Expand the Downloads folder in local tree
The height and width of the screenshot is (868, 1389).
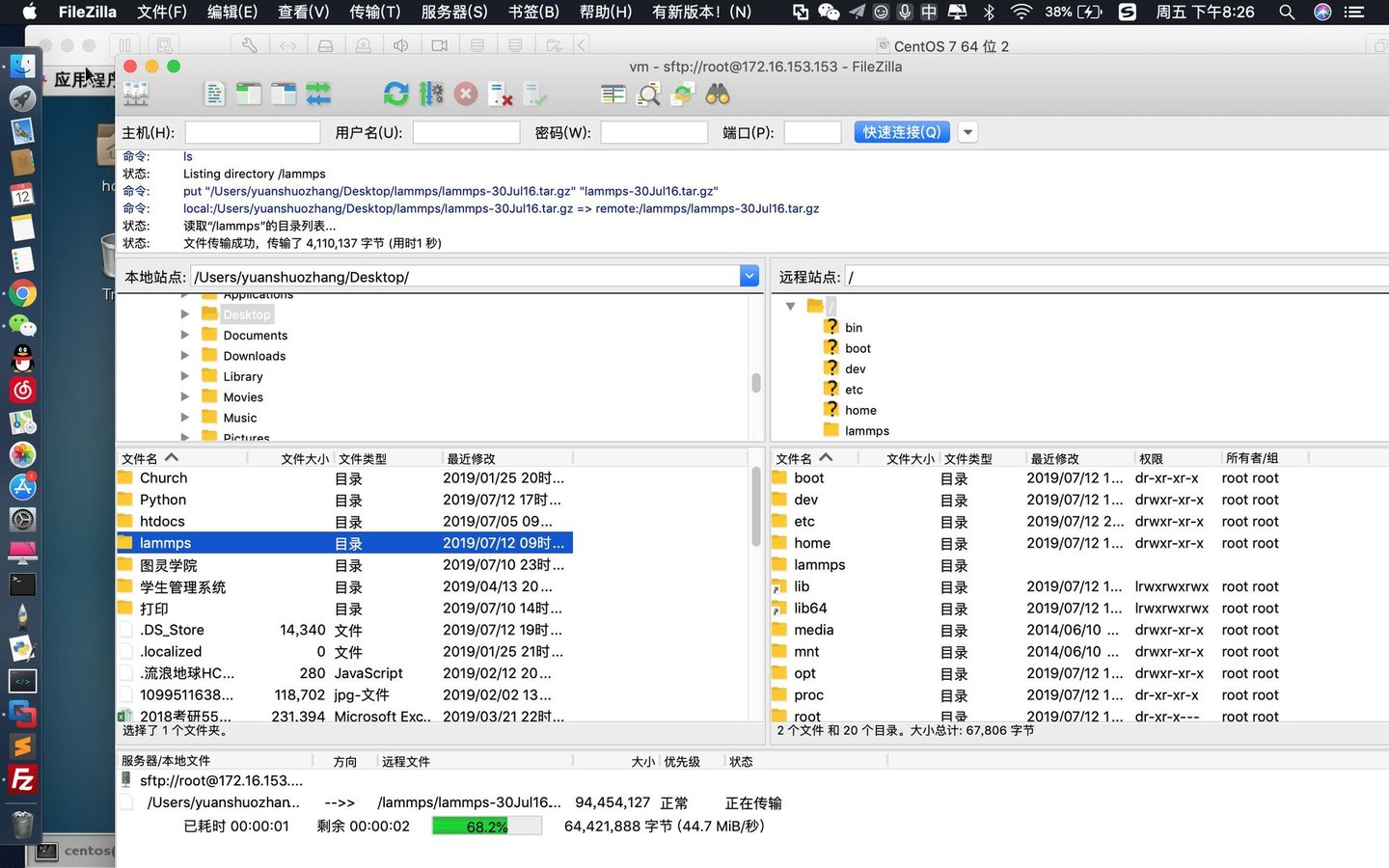pos(184,355)
